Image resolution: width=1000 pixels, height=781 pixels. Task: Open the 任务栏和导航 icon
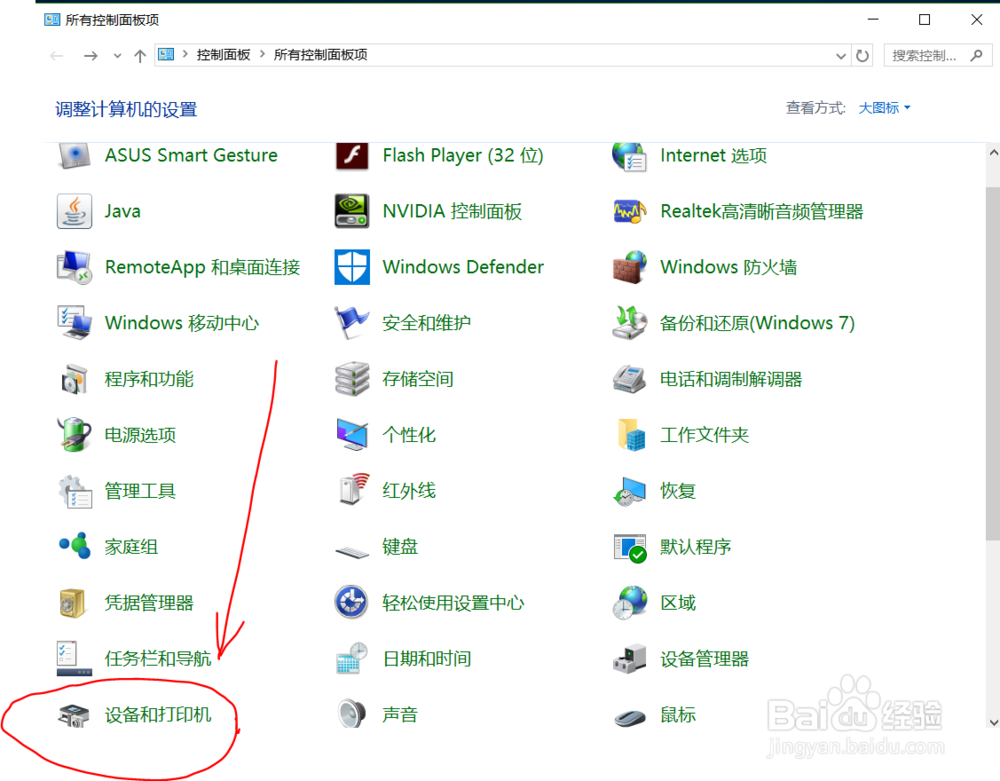[75, 659]
